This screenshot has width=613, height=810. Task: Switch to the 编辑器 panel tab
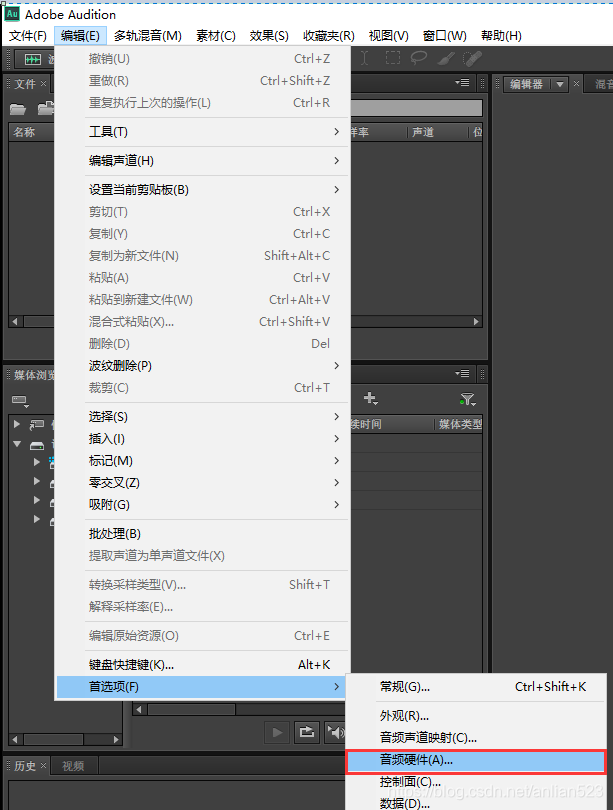527,84
